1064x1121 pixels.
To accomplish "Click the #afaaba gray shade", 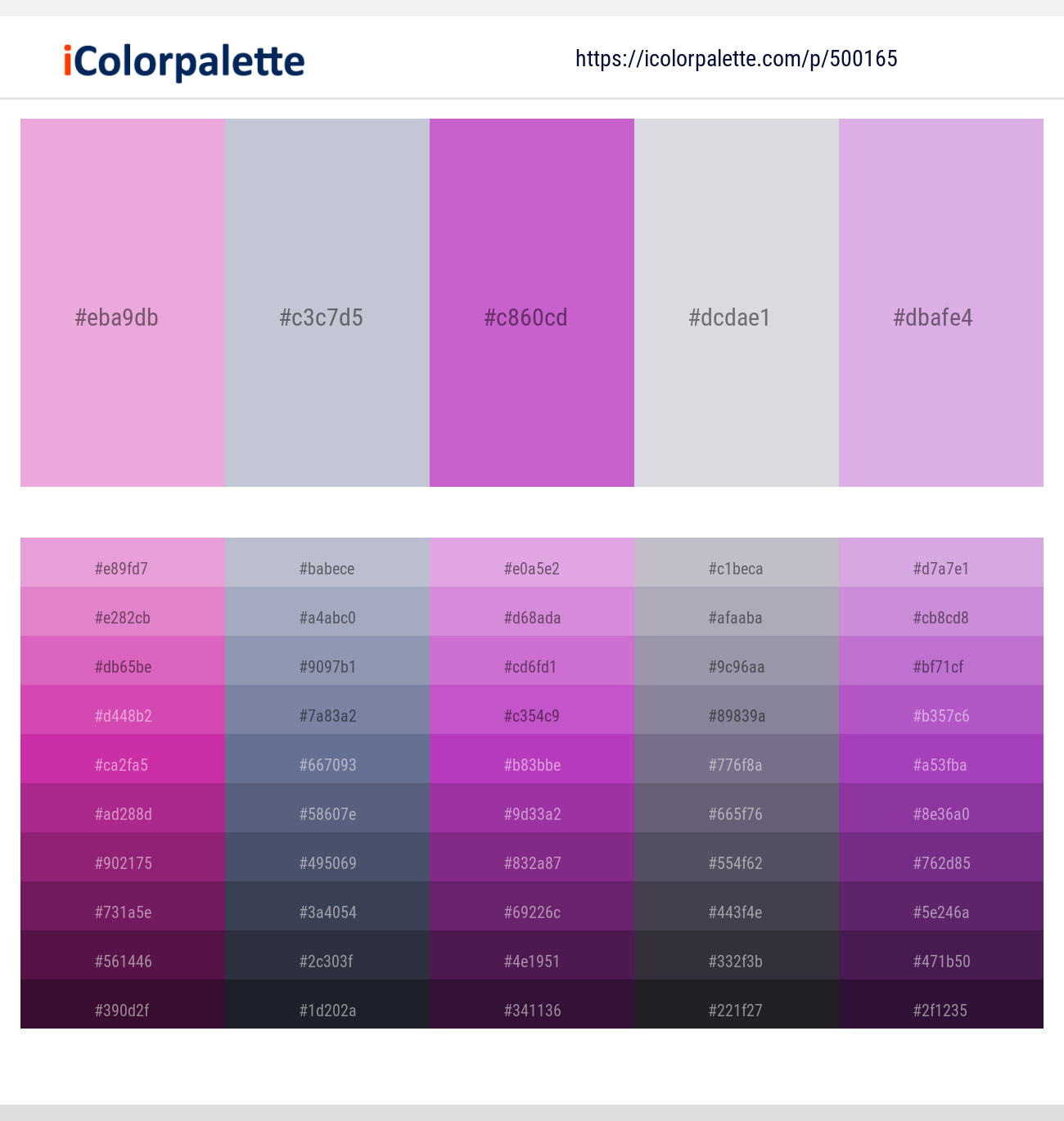I will pos(737,611).
